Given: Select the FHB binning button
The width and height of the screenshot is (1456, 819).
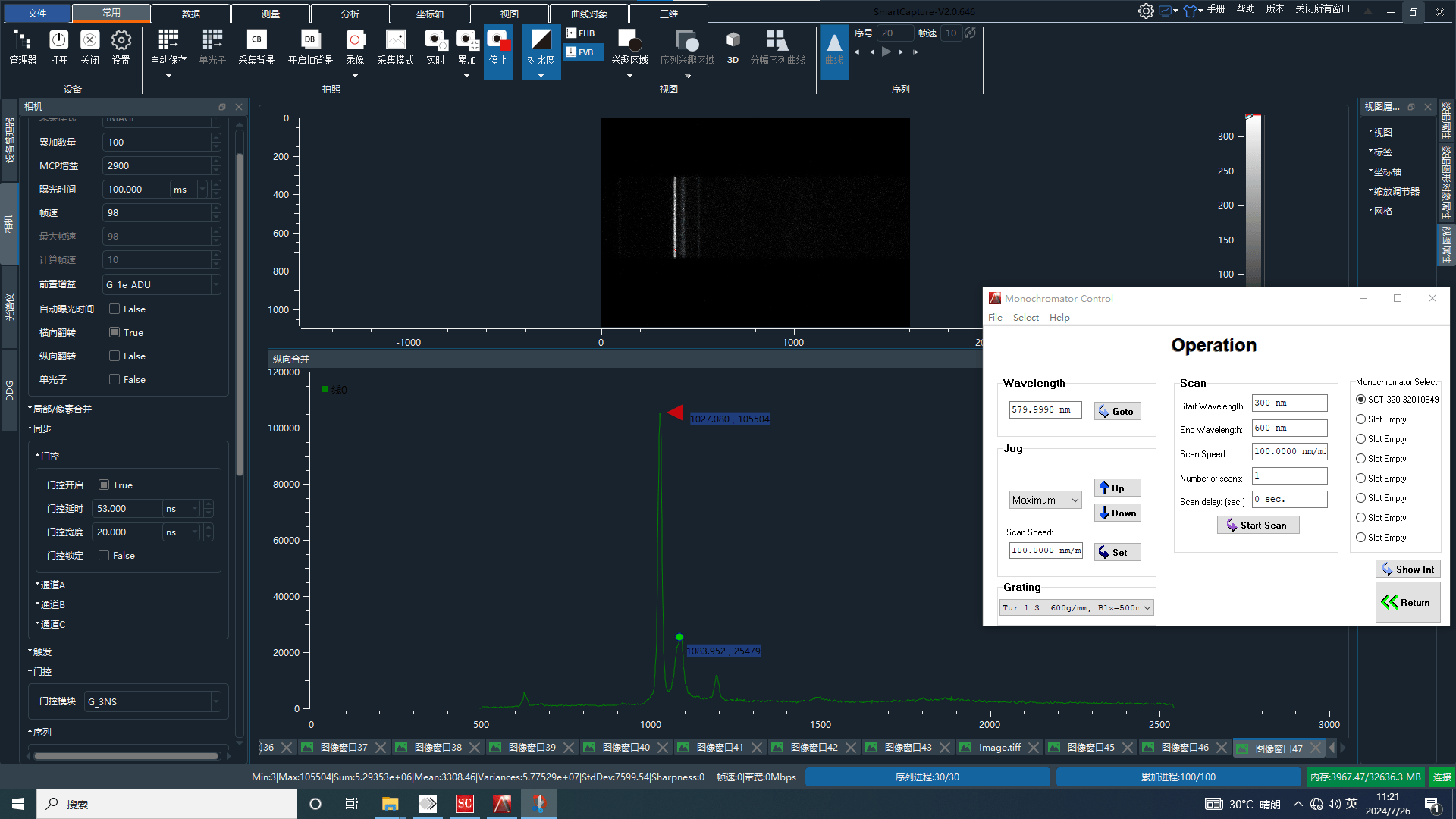Looking at the screenshot, I should click(582, 33).
